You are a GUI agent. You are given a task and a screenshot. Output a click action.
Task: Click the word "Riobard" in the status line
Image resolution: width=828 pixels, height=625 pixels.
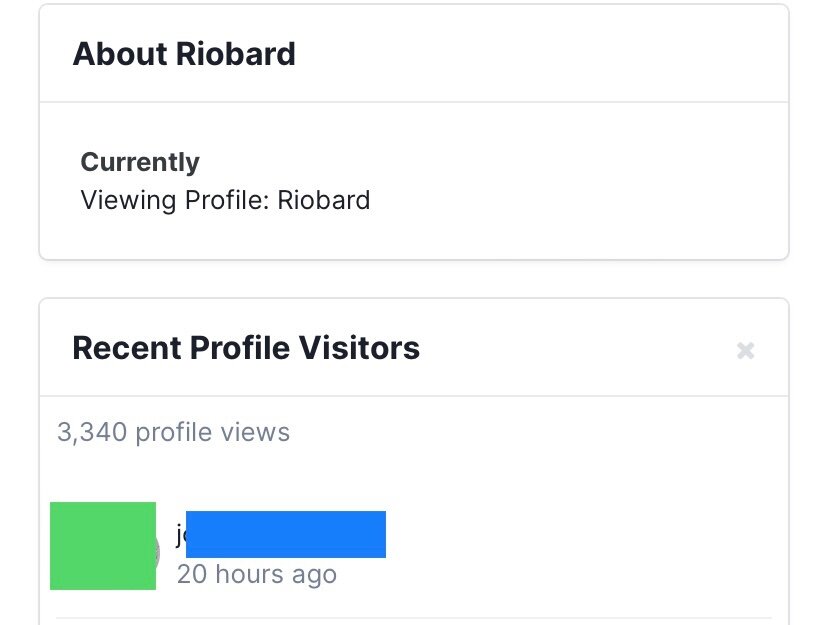coord(324,201)
